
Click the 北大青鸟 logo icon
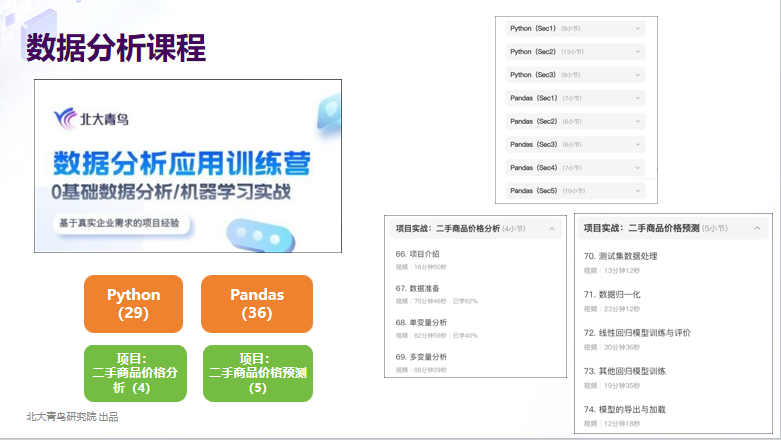pos(65,119)
